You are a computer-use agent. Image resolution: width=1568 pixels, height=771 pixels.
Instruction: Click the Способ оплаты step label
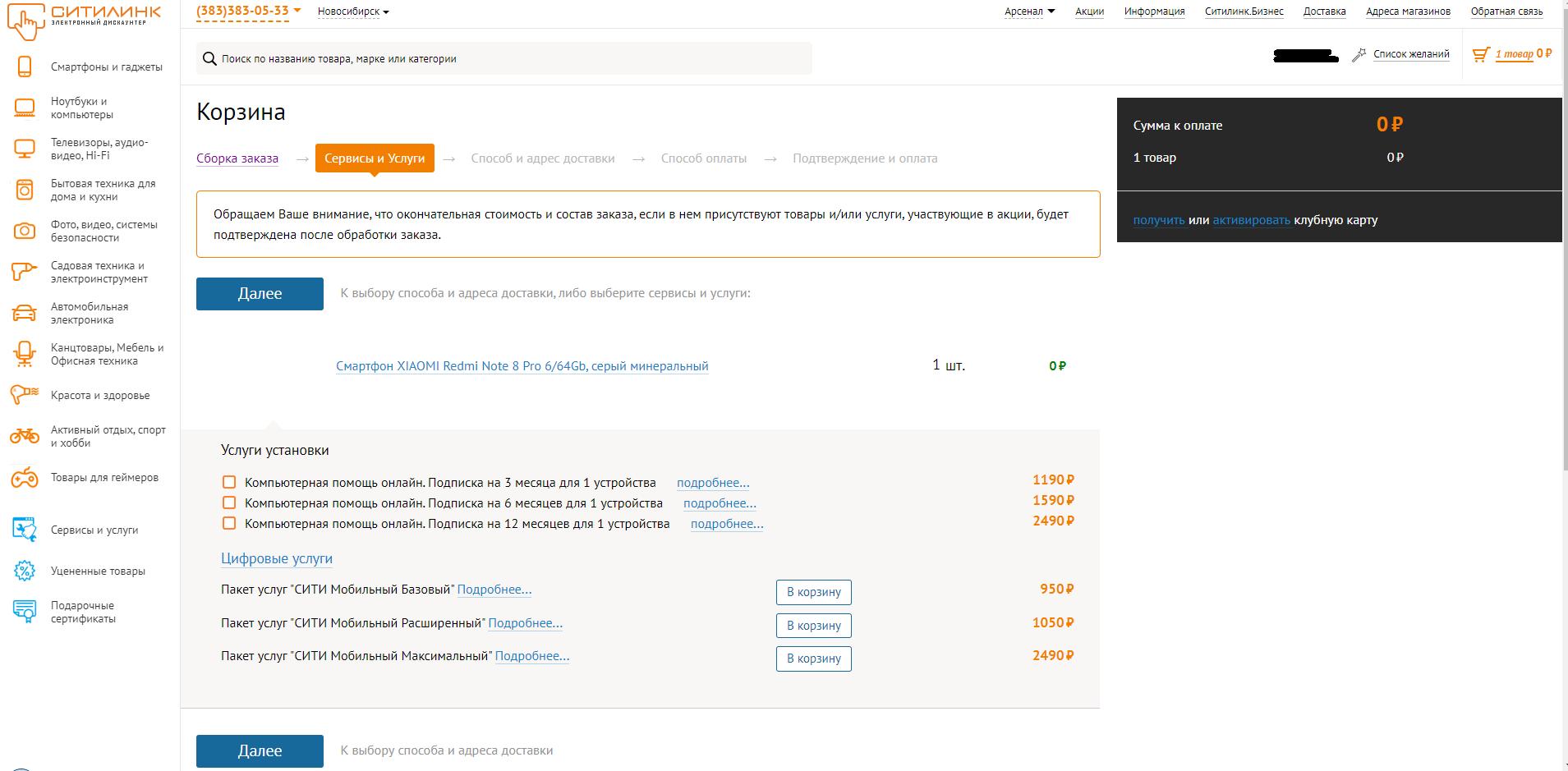click(x=704, y=158)
